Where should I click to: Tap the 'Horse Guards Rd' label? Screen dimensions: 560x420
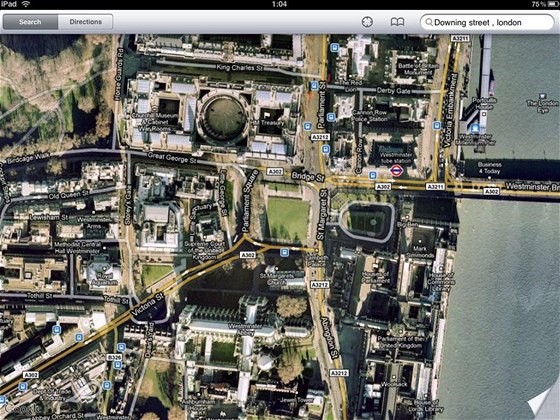[x=118, y=74]
